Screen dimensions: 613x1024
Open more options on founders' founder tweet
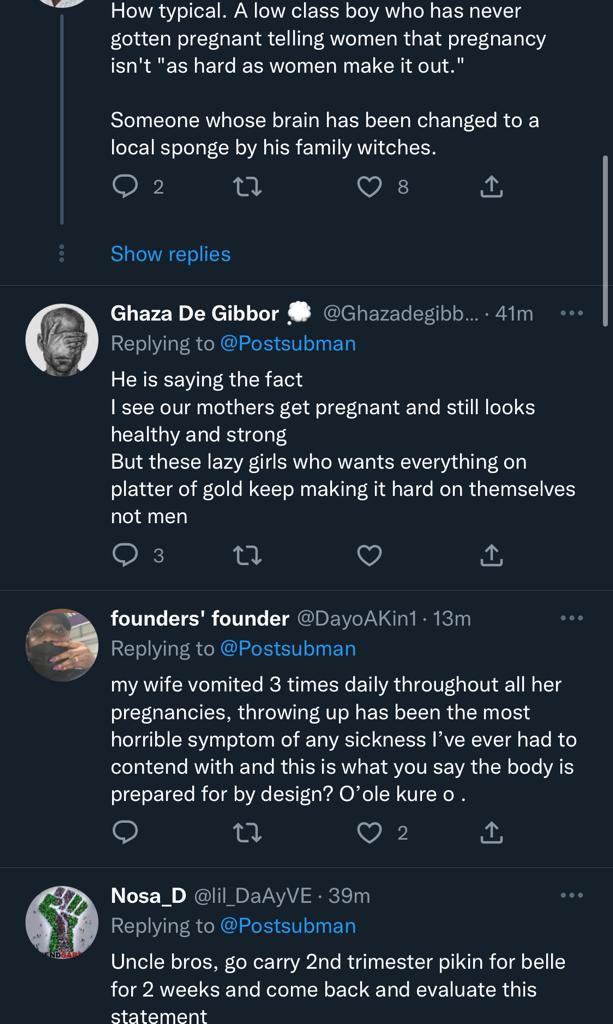pos(571,618)
